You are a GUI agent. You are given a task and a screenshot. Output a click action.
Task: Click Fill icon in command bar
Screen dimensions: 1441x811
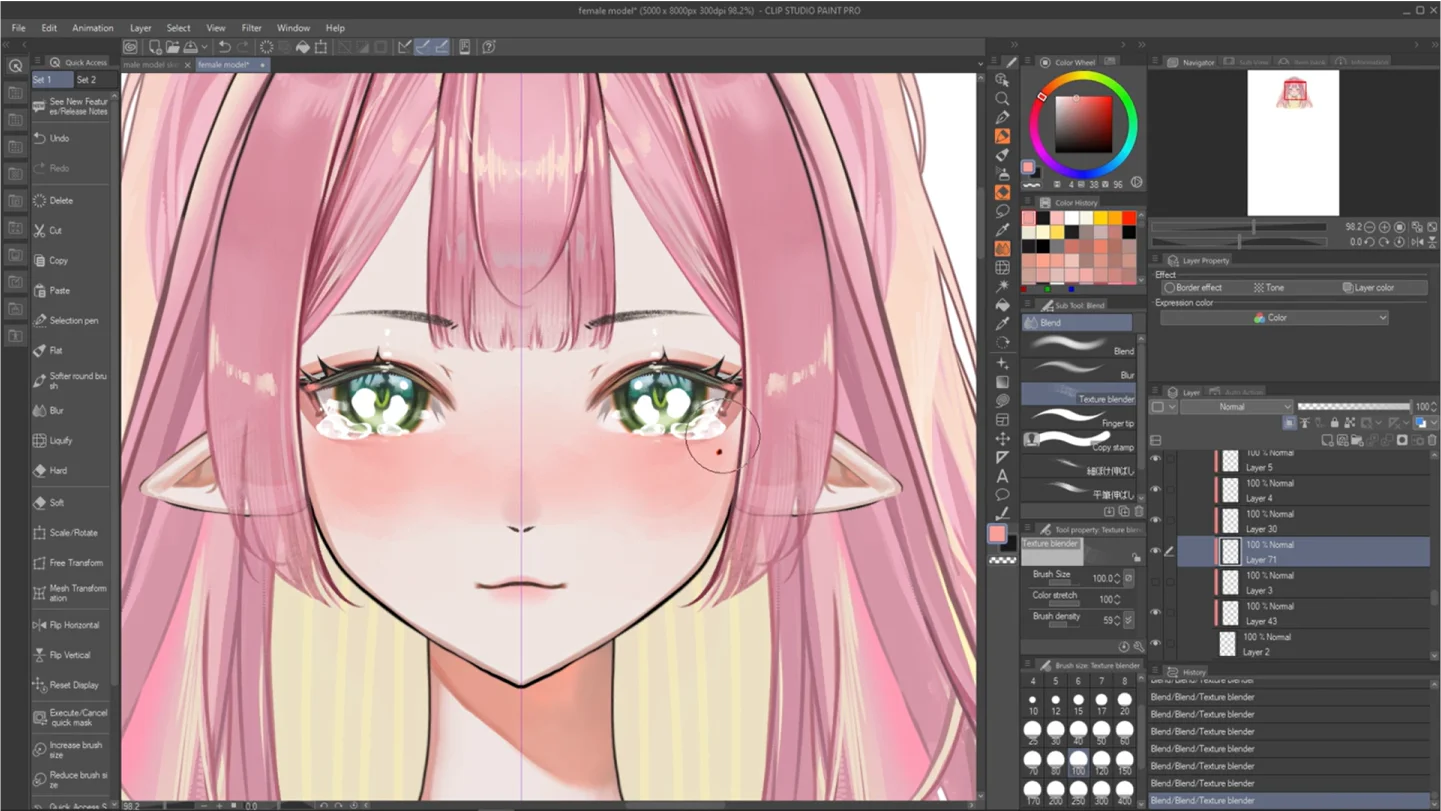pyautogui.click(x=303, y=47)
